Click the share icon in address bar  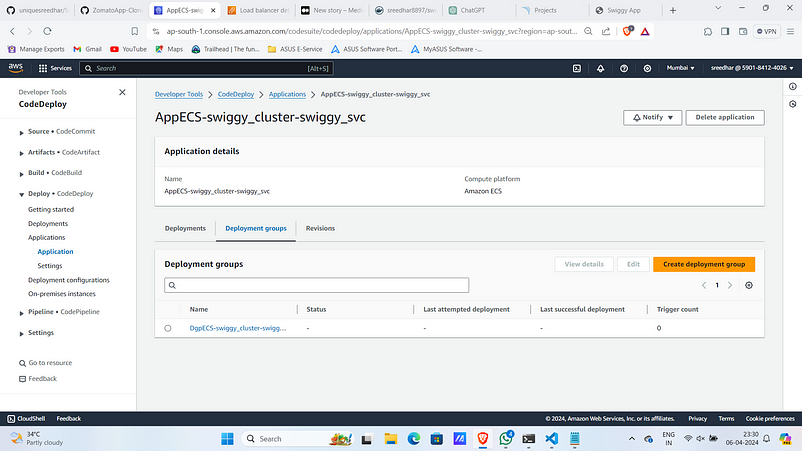[x=606, y=31]
